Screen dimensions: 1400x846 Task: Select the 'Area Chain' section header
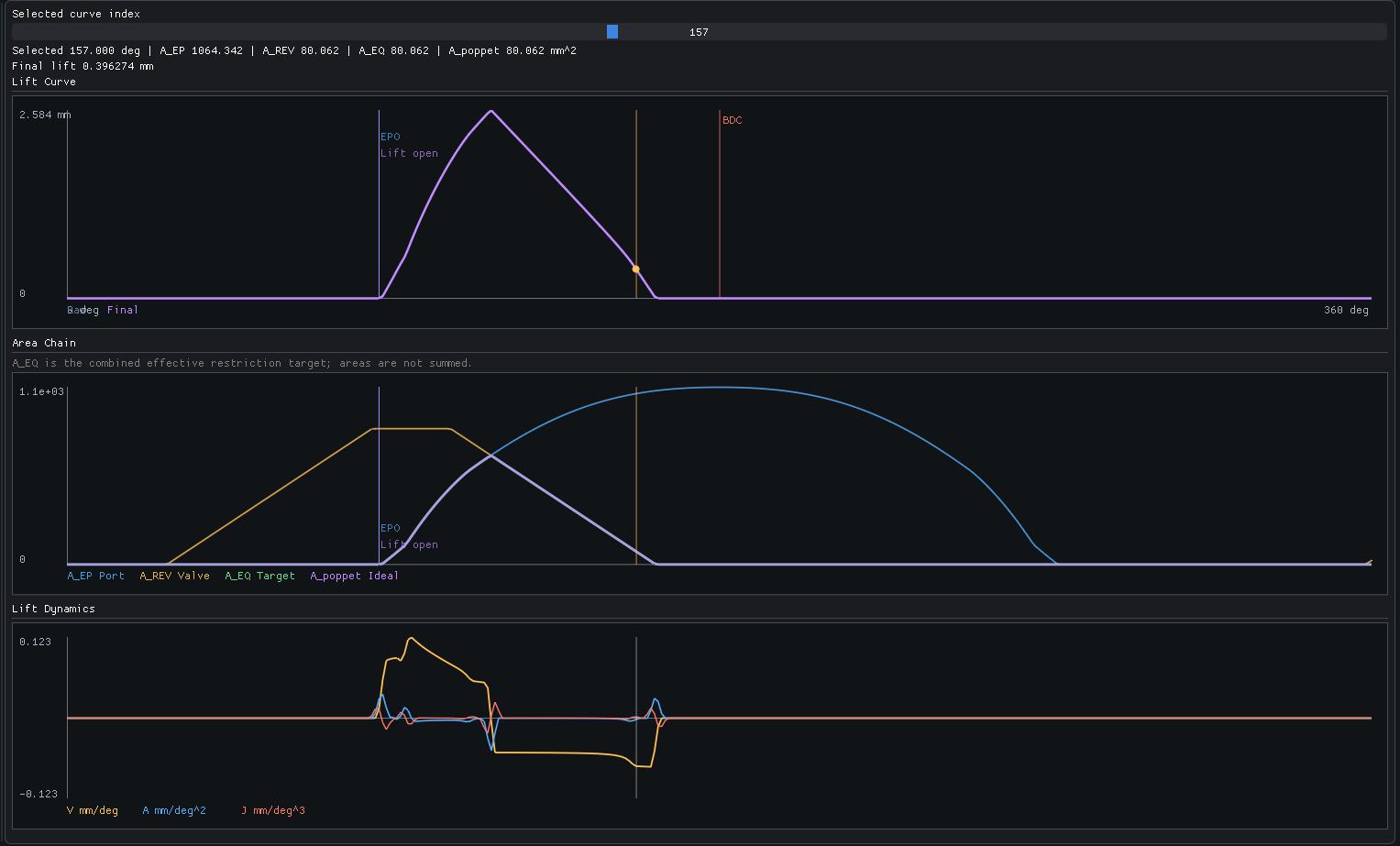pyautogui.click(x=44, y=343)
